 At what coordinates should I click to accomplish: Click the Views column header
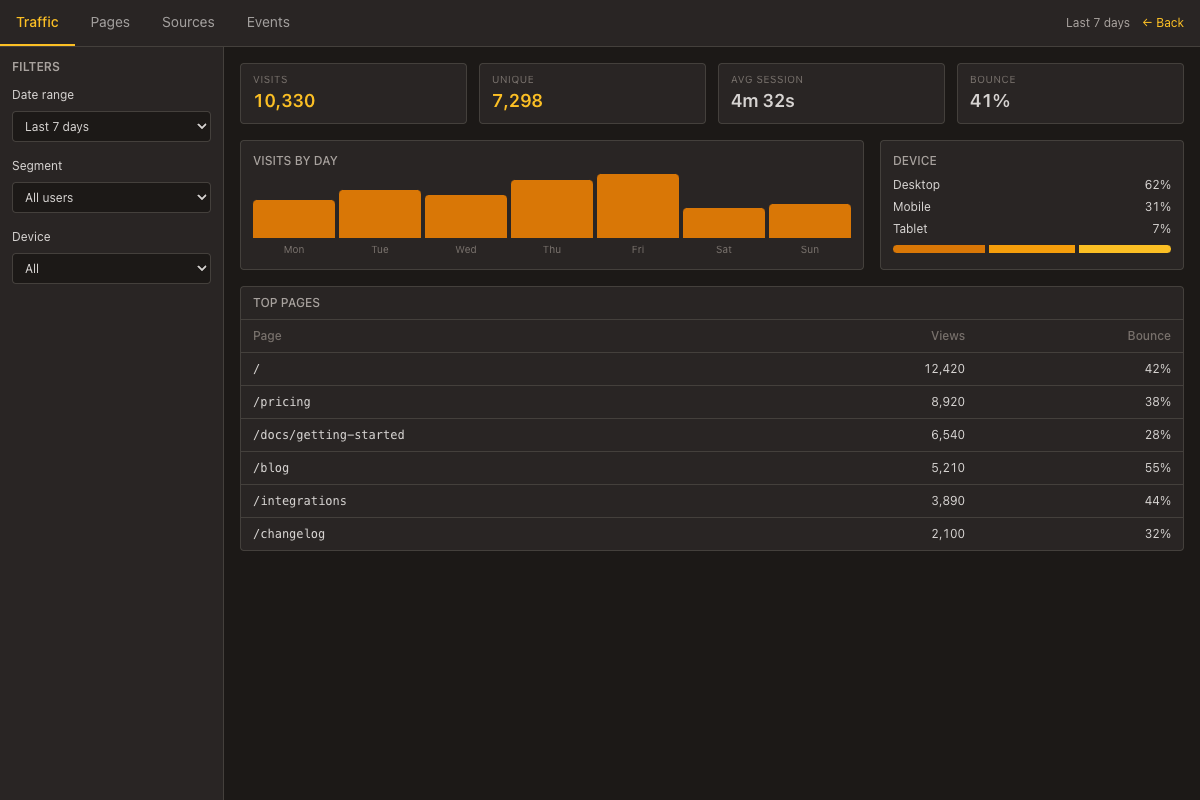tap(947, 335)
